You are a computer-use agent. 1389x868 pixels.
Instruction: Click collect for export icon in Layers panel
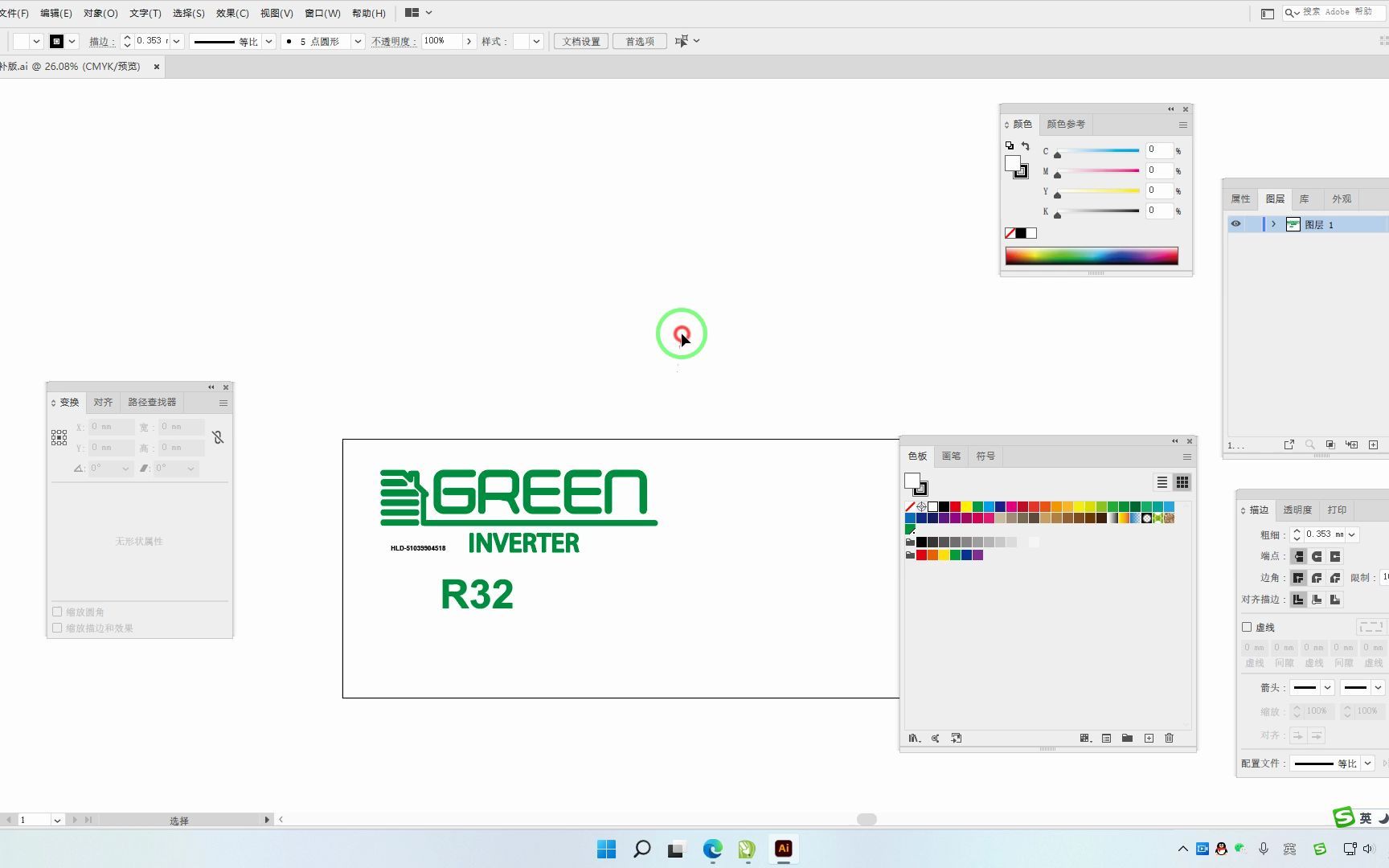(1289, 444)
